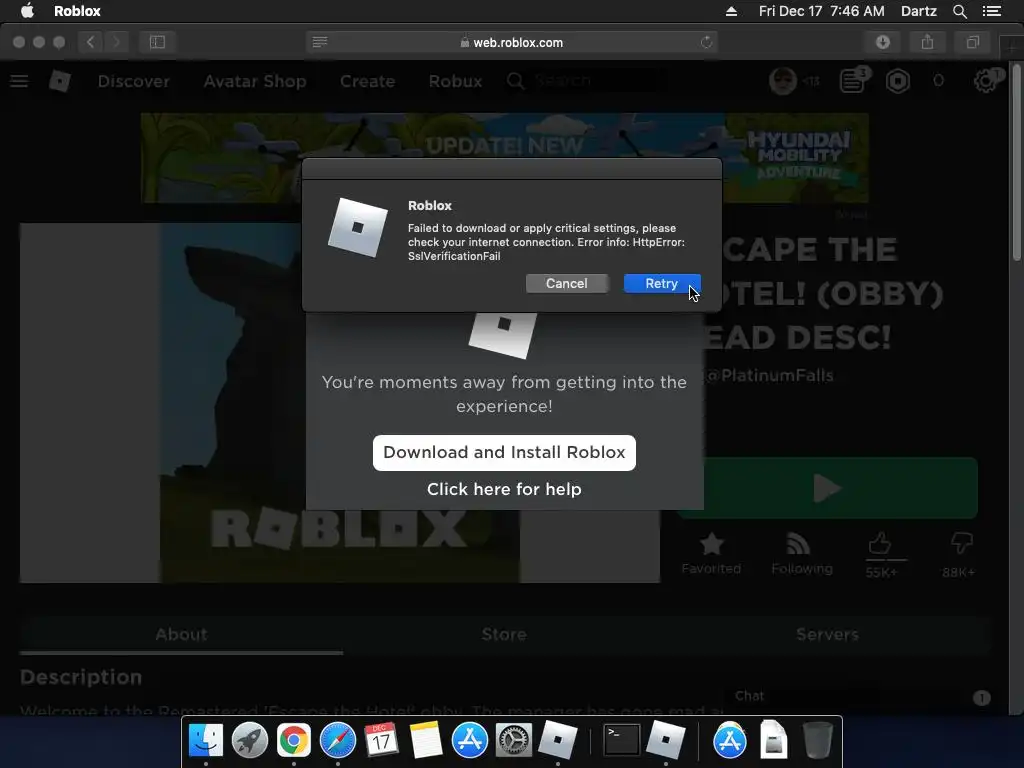Switch to the About tab
The height and width of the screenshot is (768, 1024).
point(182,634)
